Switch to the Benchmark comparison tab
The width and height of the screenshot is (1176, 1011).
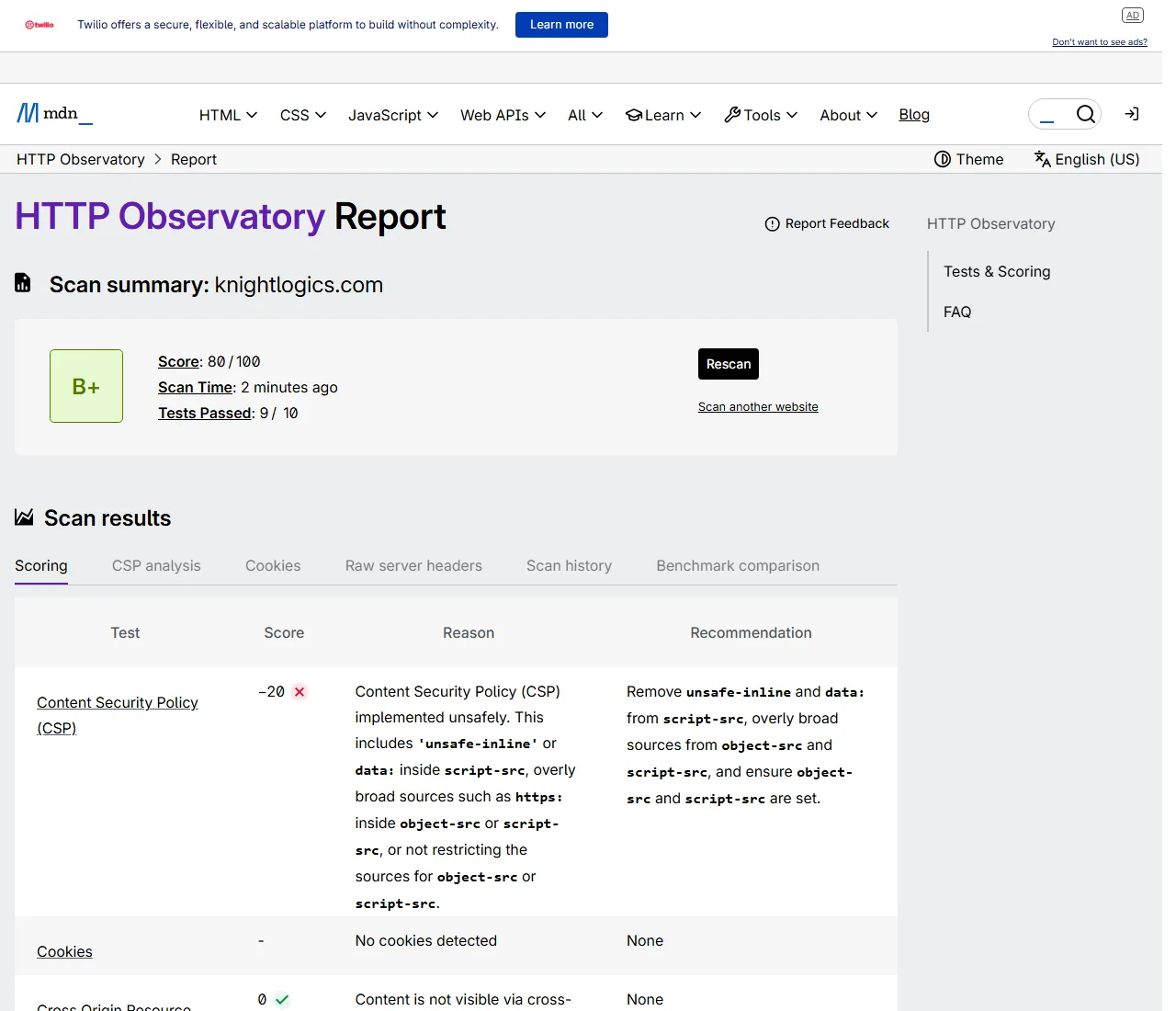click(738, 565)
